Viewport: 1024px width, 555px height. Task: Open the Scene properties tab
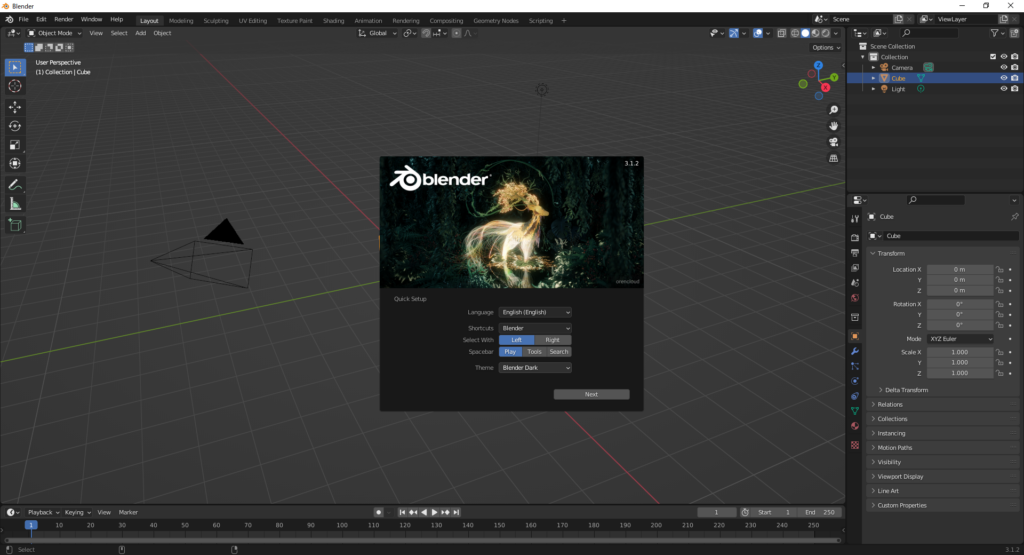855,283
